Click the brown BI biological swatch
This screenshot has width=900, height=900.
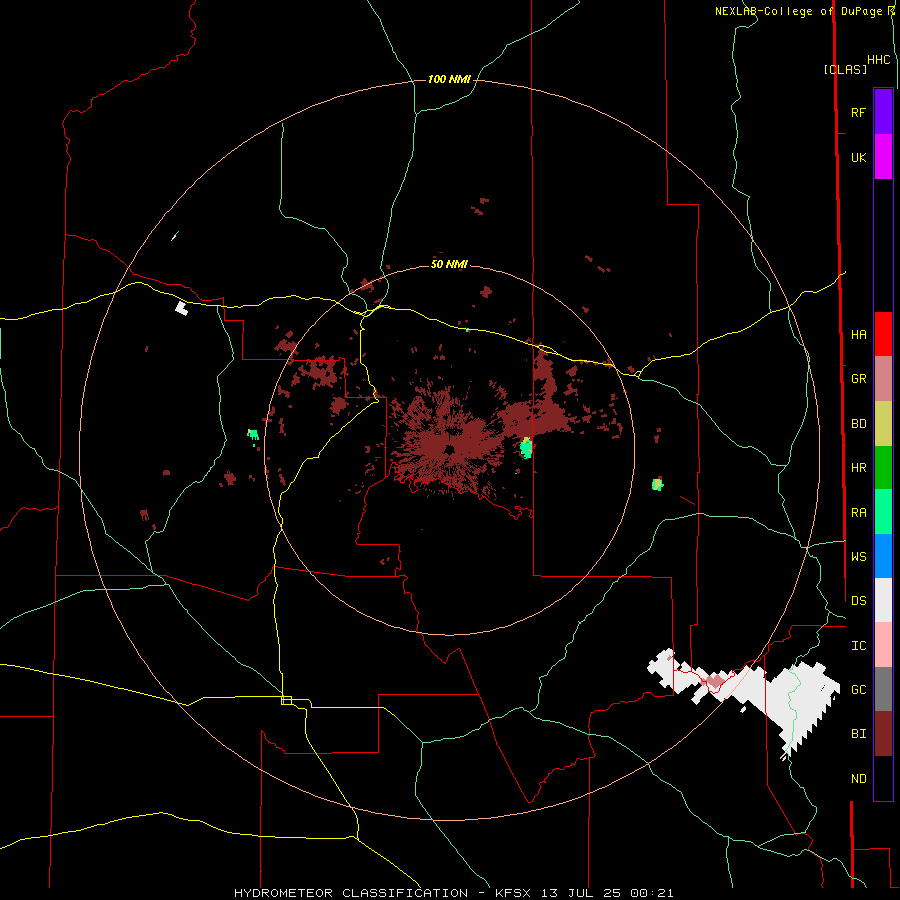[883, 734]
